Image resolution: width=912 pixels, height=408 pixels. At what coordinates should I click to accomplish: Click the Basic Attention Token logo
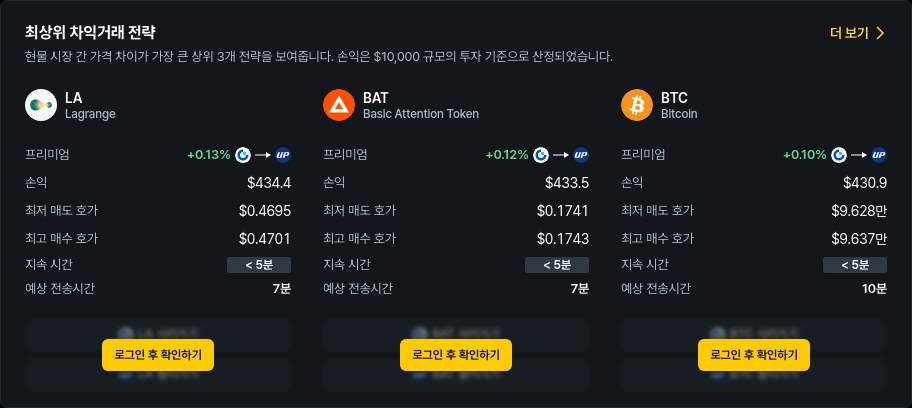(339, 105)
